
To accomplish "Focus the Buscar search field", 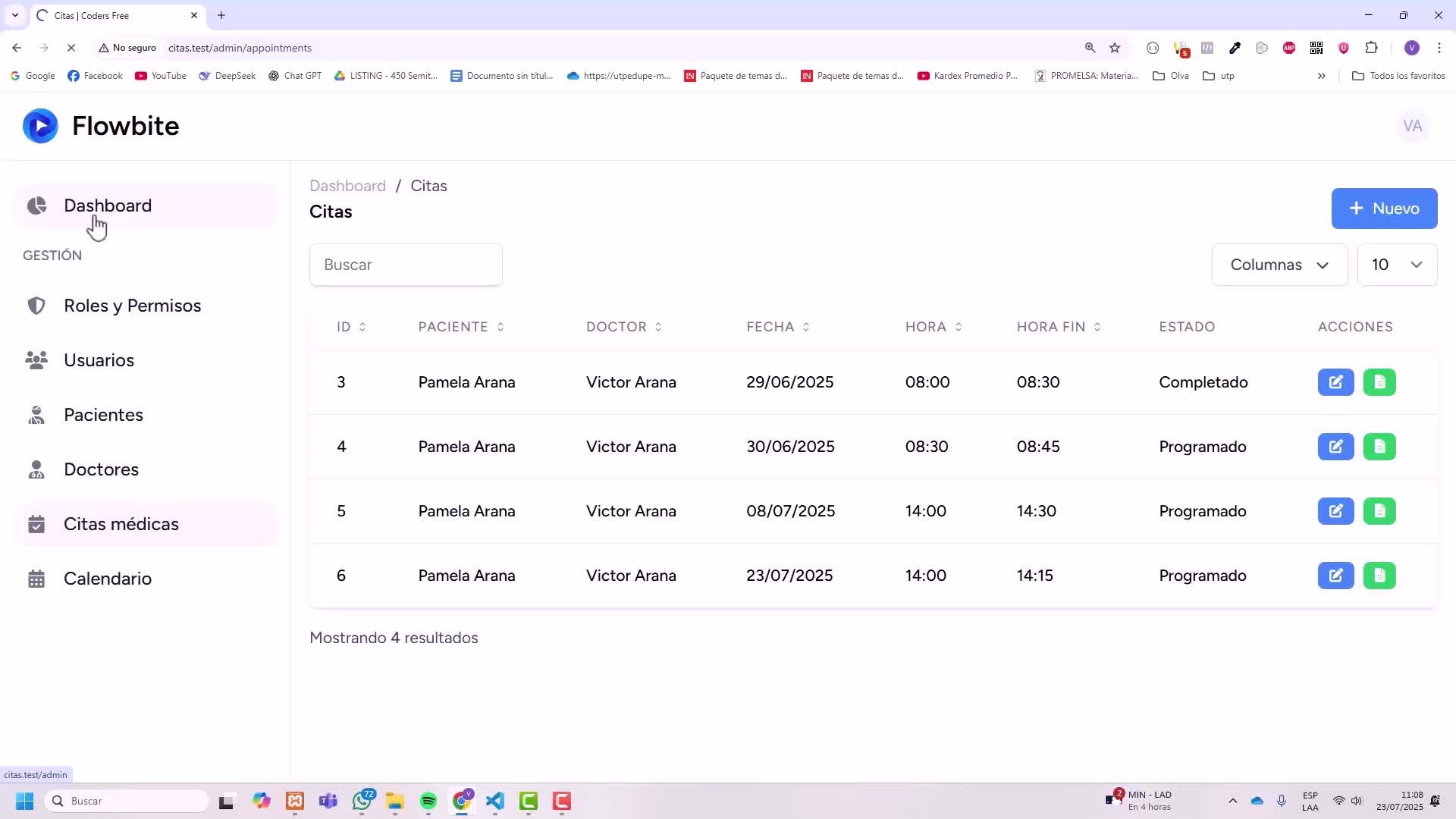I will (x=406, y=265).
